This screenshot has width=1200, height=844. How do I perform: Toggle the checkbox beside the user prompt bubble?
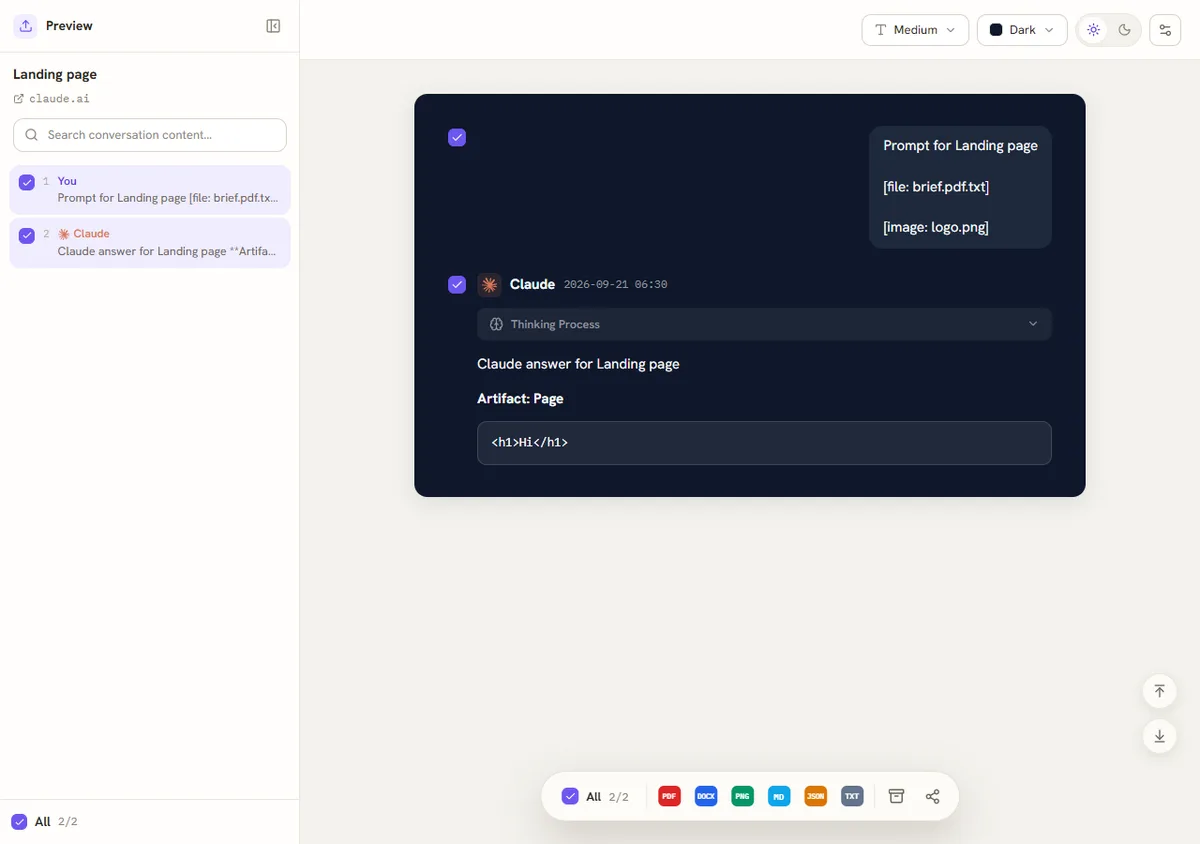(x=457, y=138)
